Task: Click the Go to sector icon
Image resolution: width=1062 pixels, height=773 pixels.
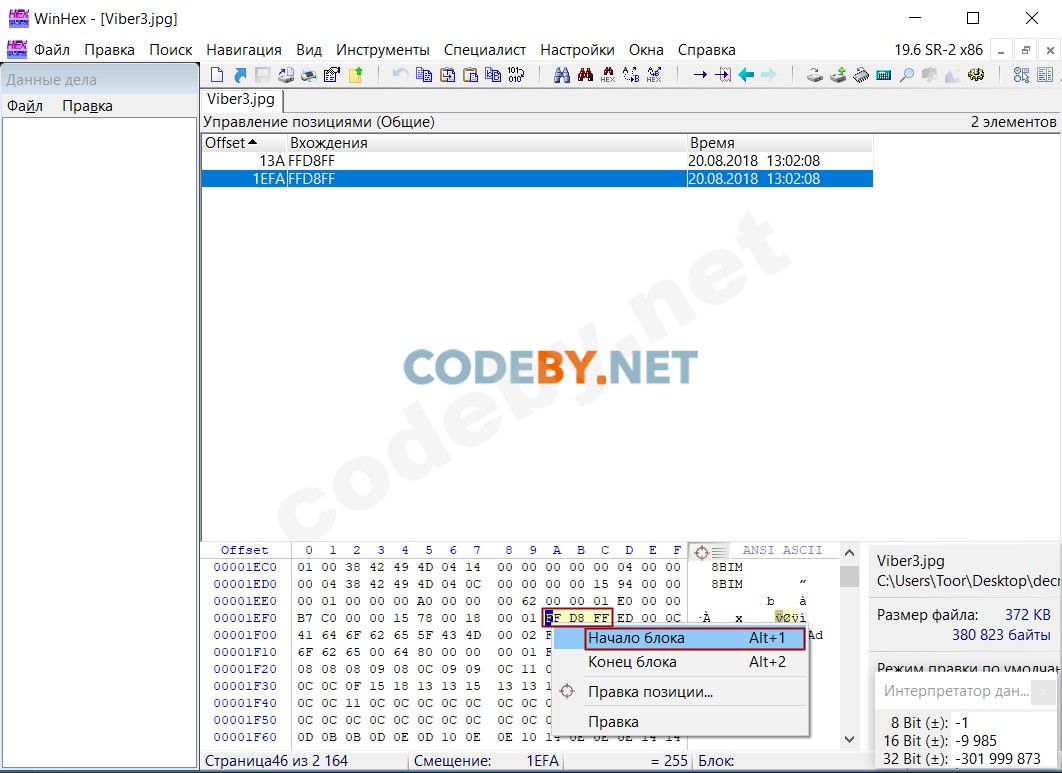Action: click(x=723, y=75)
